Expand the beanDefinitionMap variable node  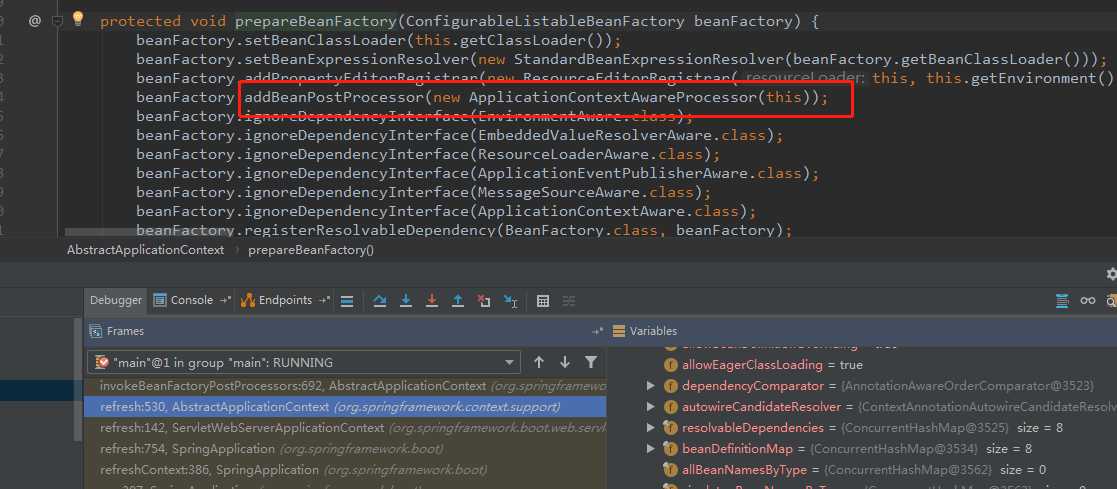[650, 449]
